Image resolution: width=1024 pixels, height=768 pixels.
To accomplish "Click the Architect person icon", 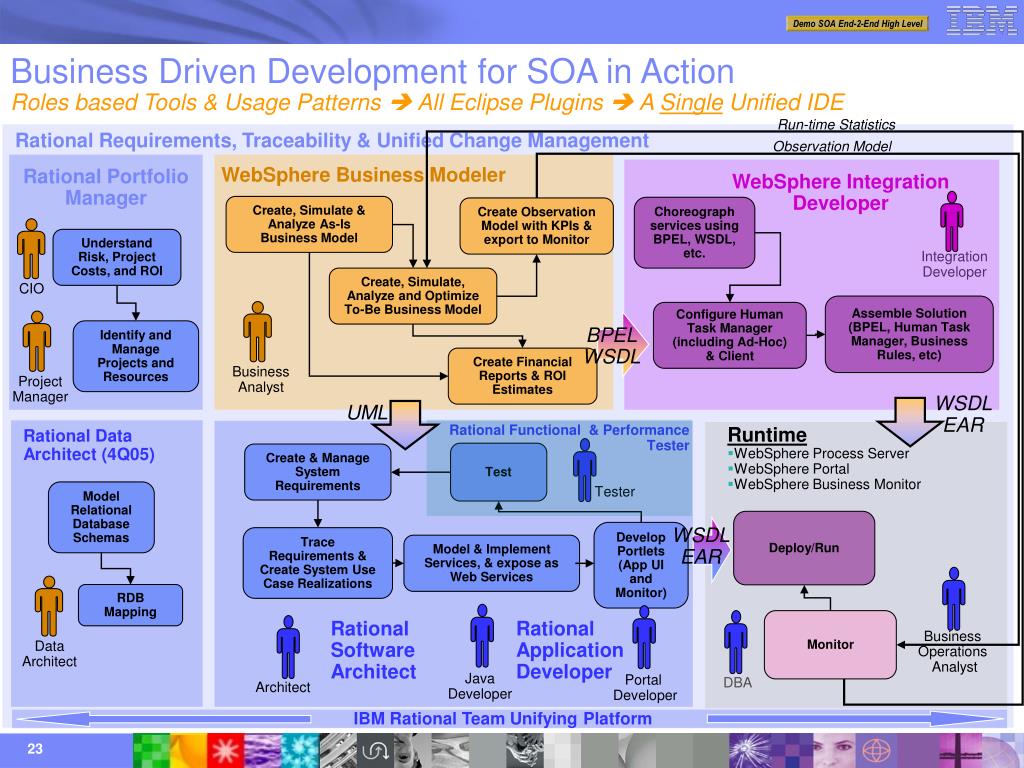I will [288, 647].
